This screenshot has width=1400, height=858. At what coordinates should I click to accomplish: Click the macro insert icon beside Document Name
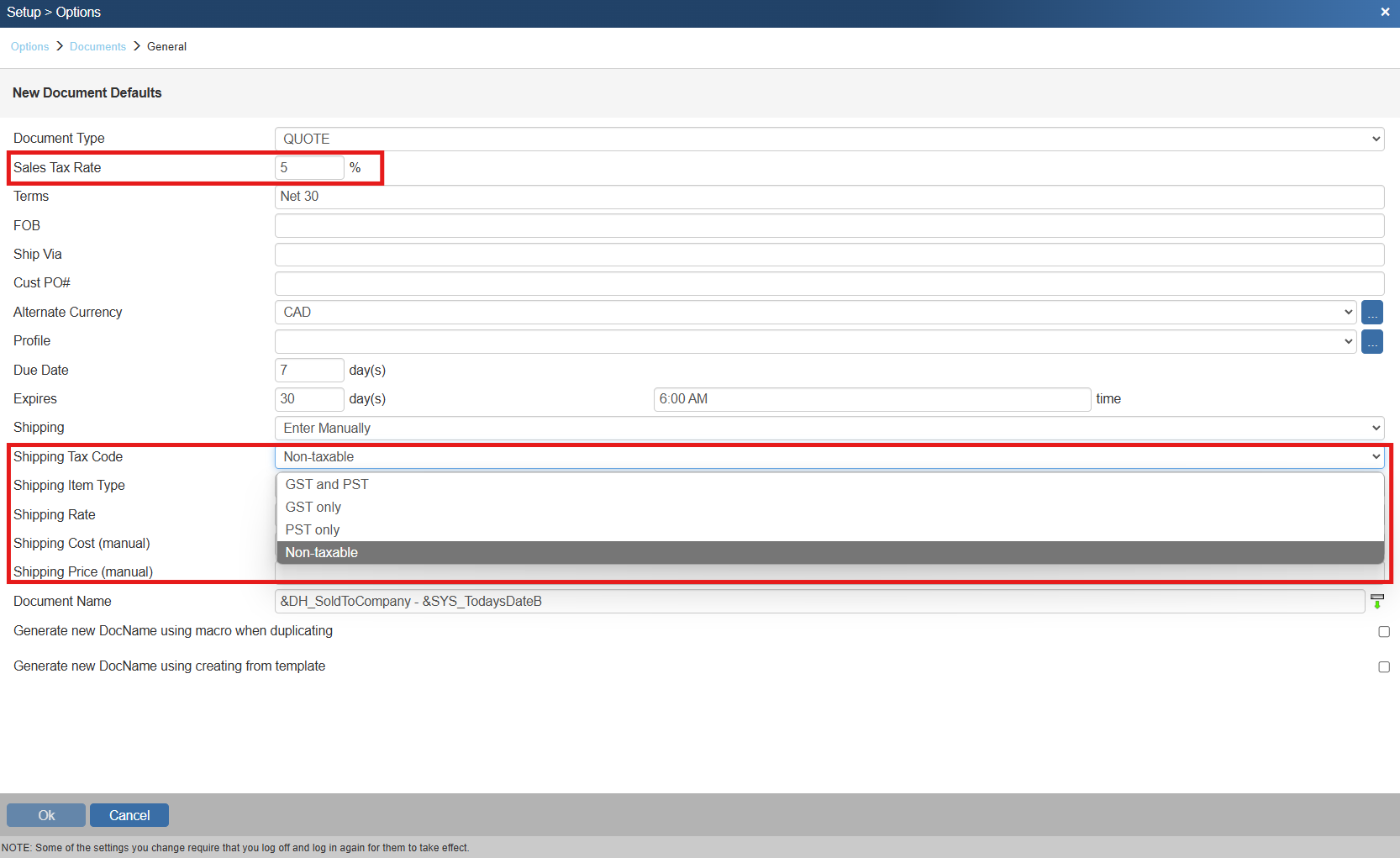click(x=1376, y=602)
